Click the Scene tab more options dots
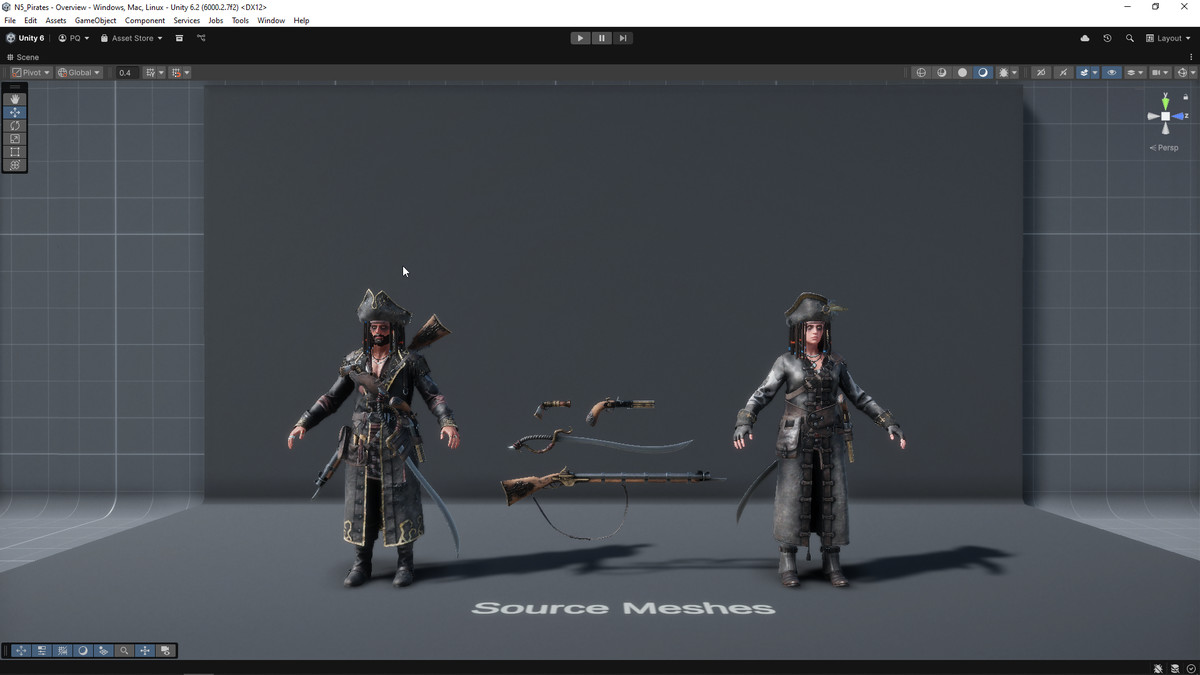This screenshot has height=675, width=1200. click(x=1191, y=57)
